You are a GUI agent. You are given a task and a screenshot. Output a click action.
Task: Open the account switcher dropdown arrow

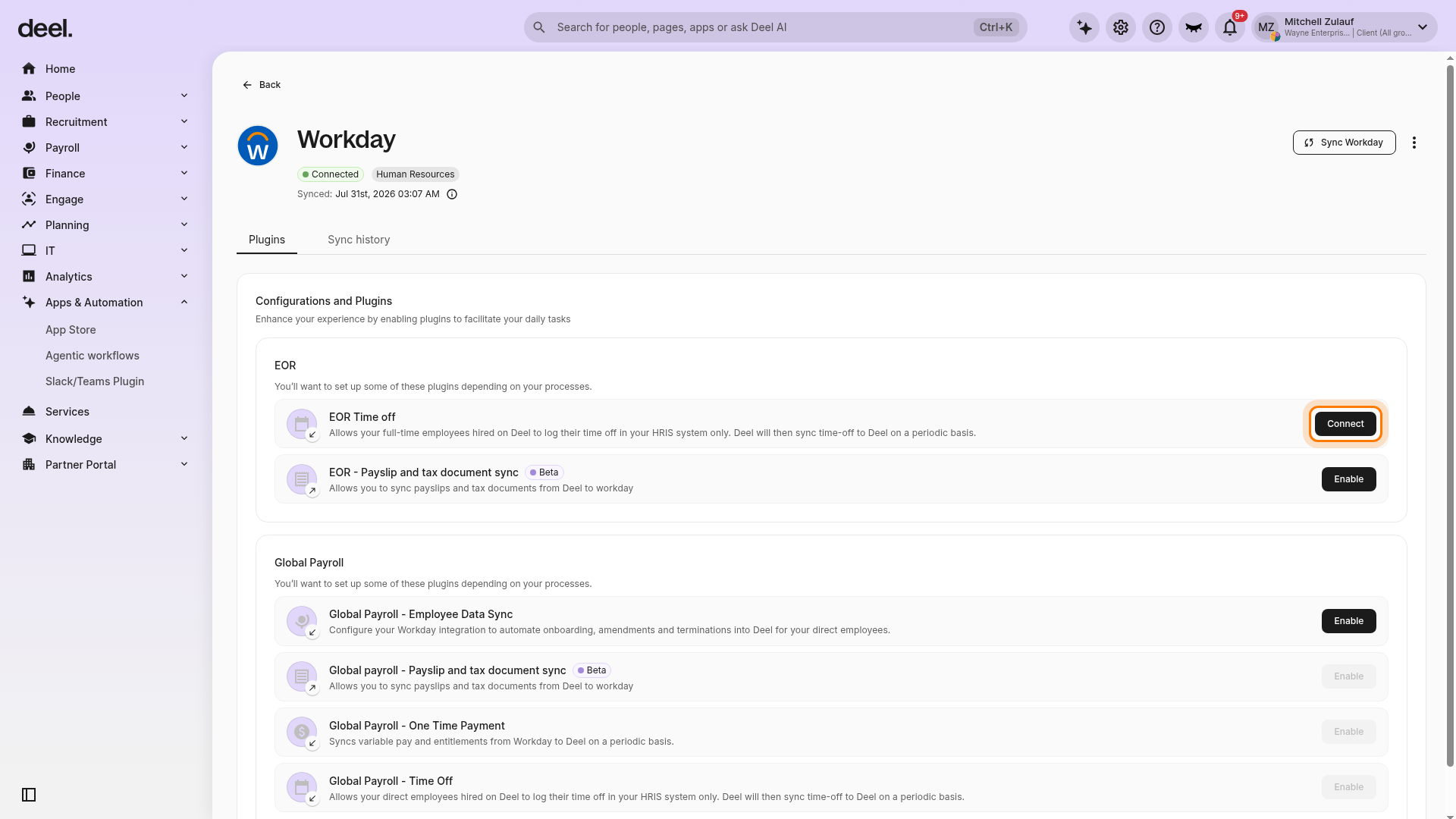click(x=1423, y=27)
